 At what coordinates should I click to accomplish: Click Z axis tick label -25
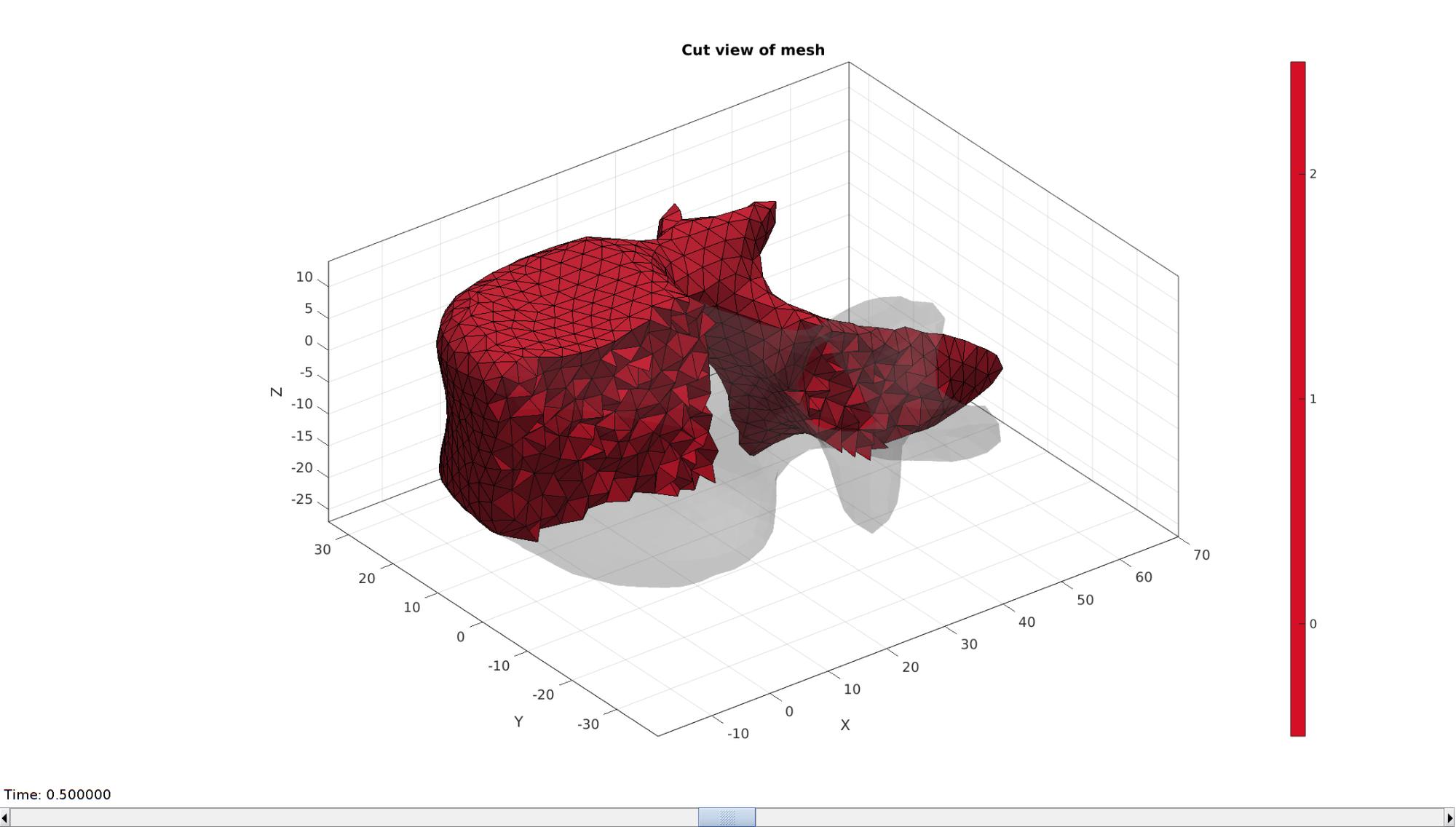click(302, 499)
